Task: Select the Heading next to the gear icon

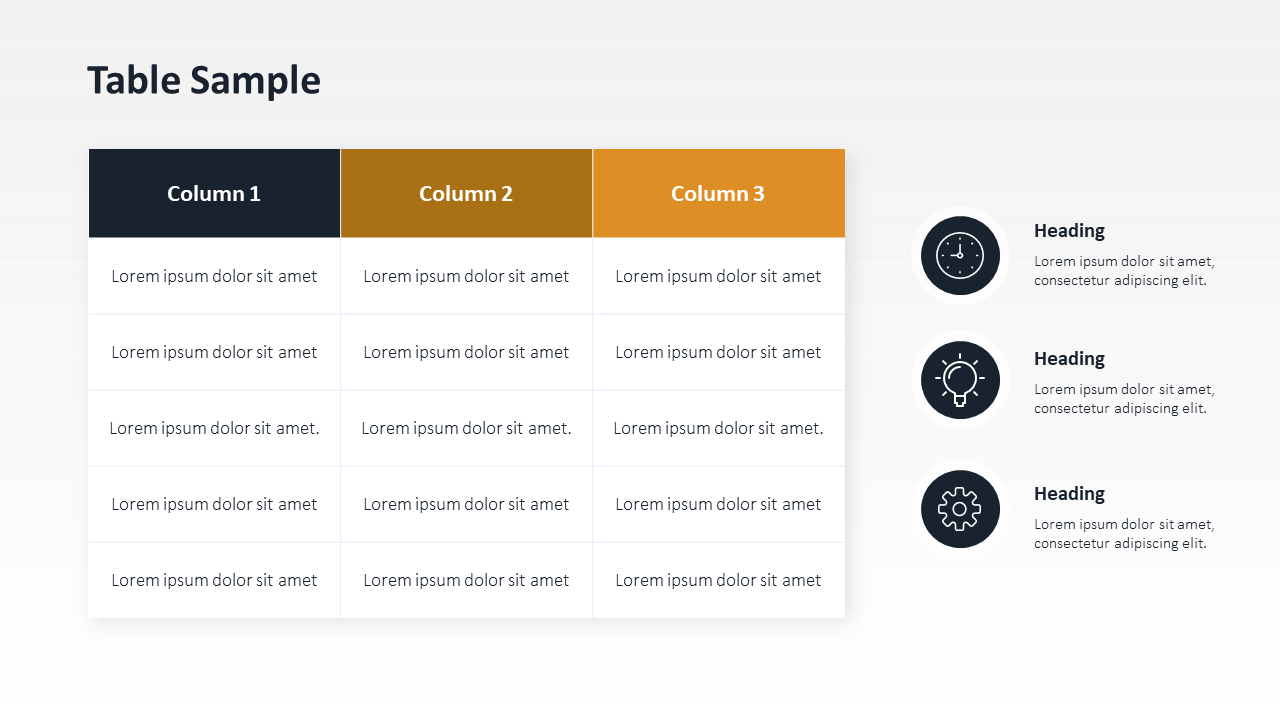Action: point(1069,493)
